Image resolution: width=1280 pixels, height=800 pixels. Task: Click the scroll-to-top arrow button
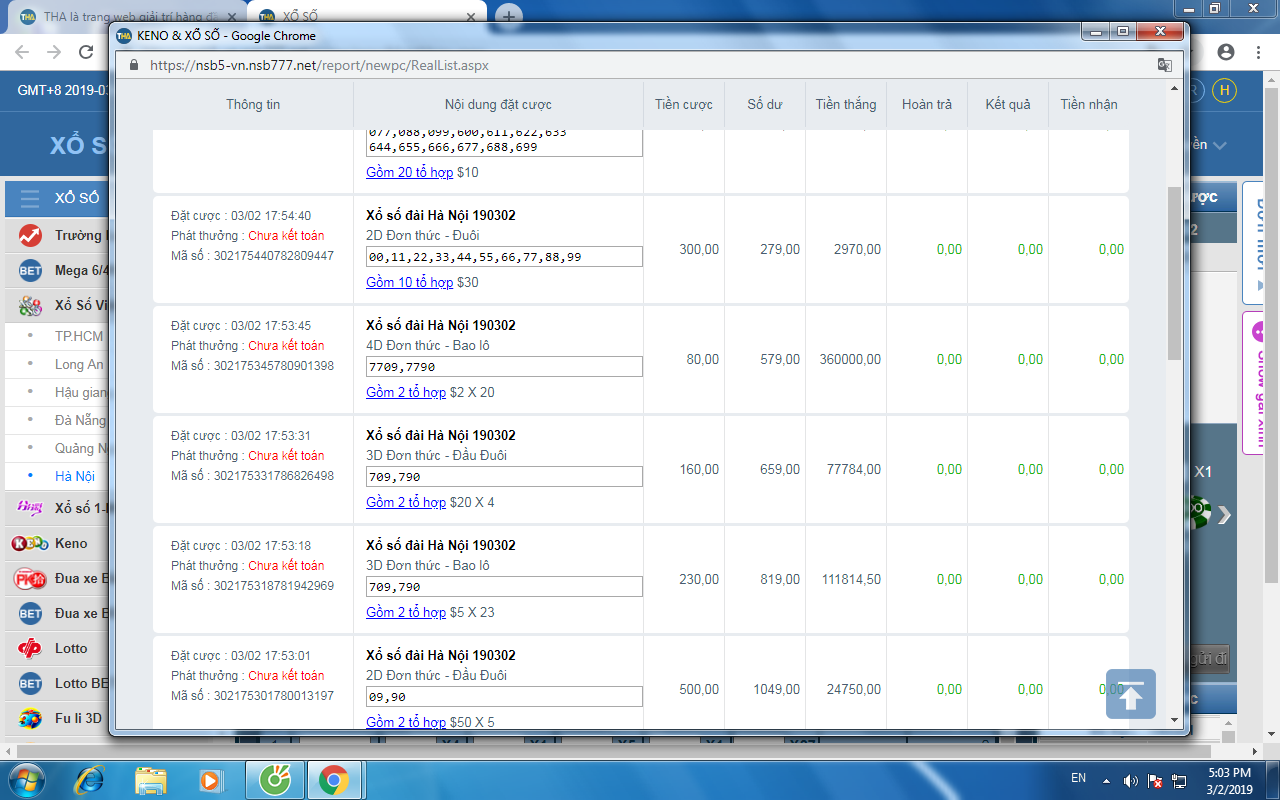pos(1130,694)
